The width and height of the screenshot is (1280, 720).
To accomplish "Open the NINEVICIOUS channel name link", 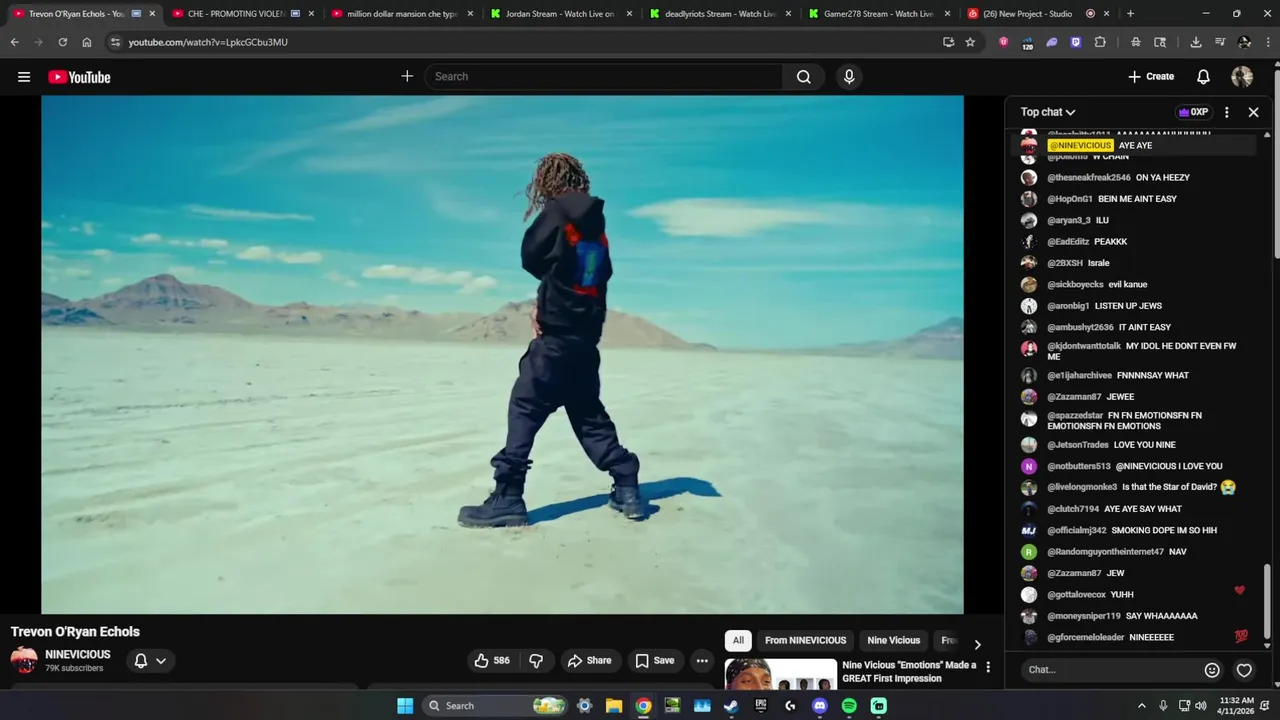I will (x=78, y=654).
